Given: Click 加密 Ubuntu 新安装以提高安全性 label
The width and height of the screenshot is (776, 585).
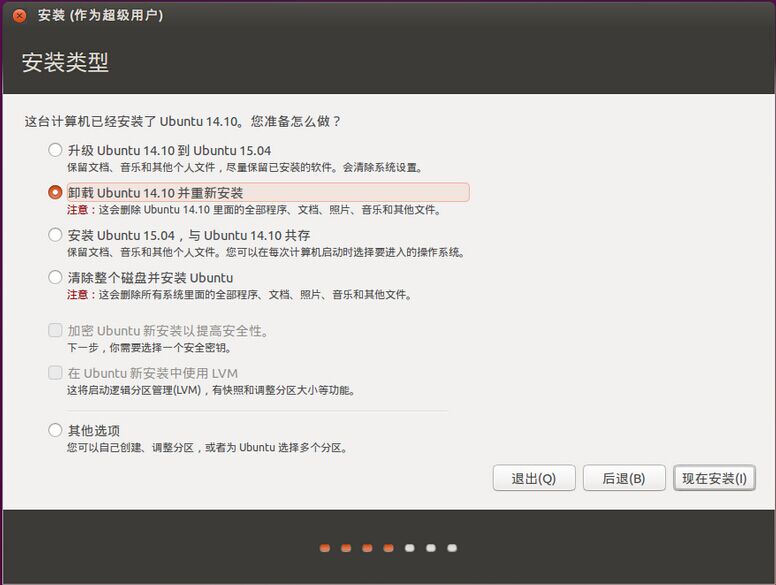Looking at the screenshot, I should tap(168, 331).
